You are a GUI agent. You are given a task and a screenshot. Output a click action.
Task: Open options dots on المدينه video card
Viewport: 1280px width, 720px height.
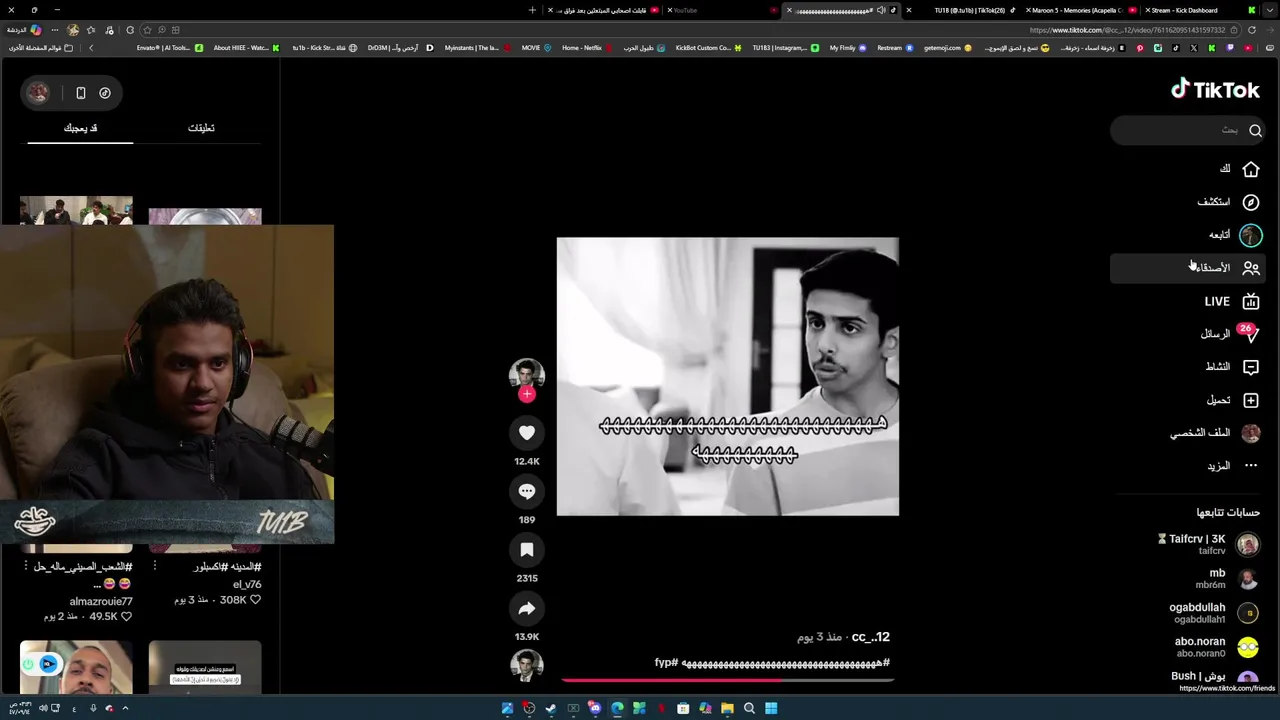point(154,567)
